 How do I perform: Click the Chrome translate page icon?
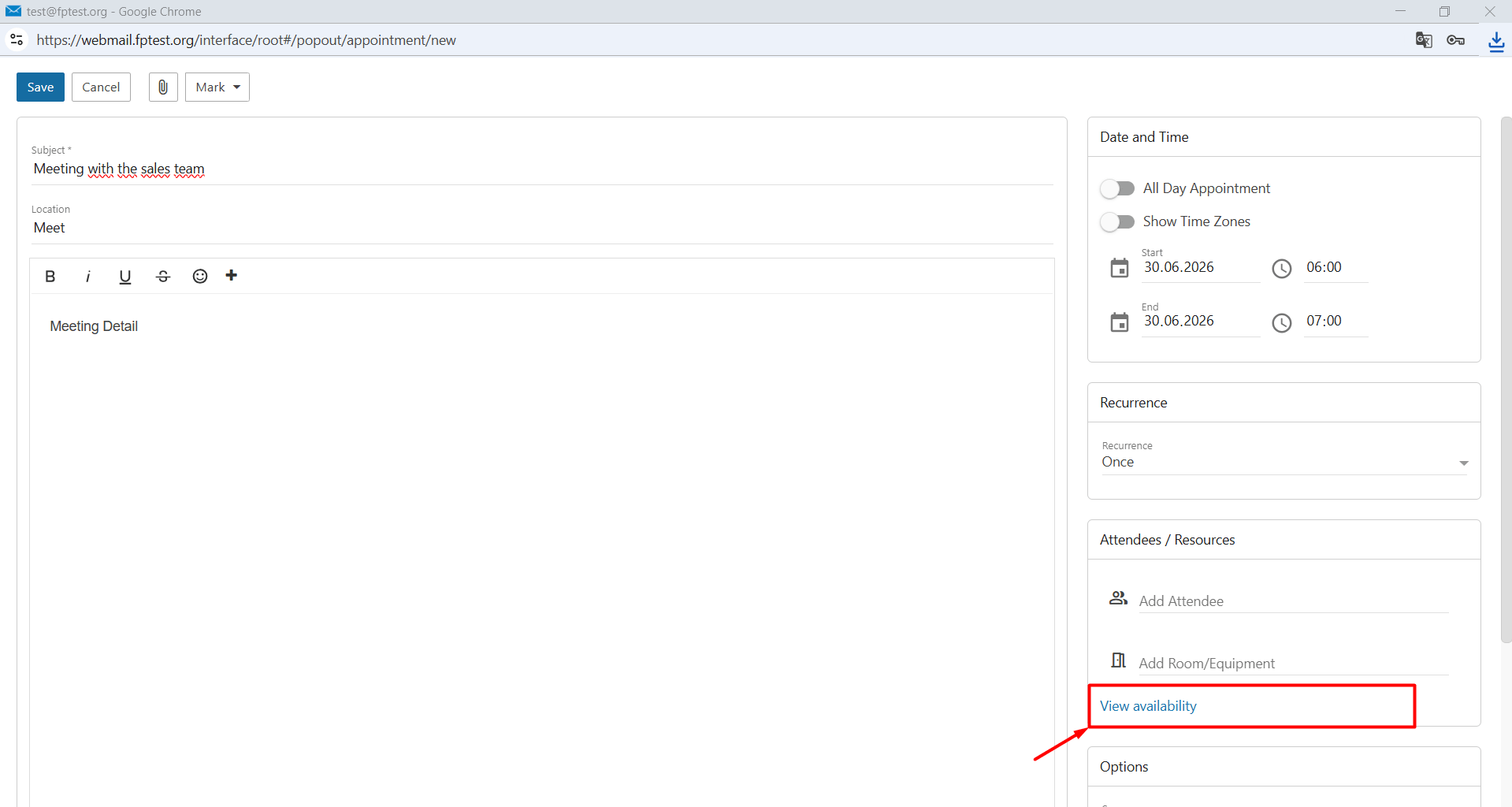[x=1423, y=40]
